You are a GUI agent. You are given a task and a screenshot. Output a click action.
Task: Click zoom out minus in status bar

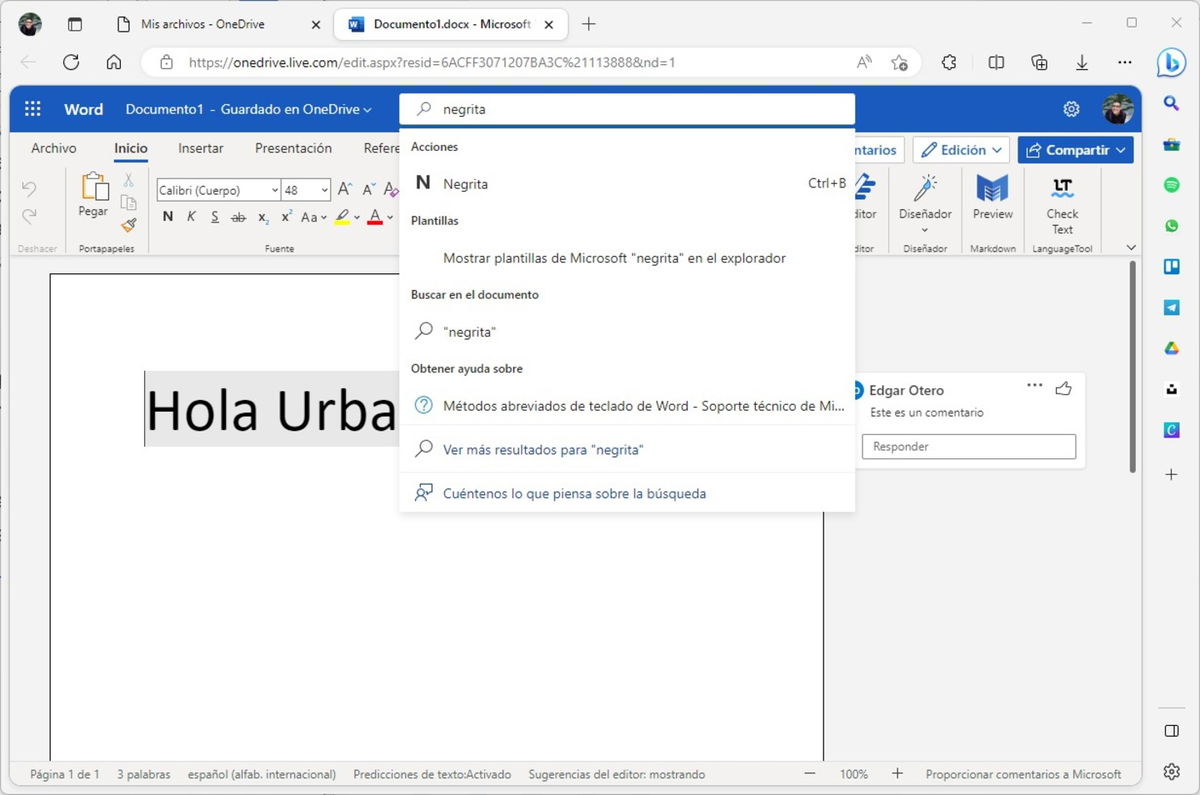810,774
